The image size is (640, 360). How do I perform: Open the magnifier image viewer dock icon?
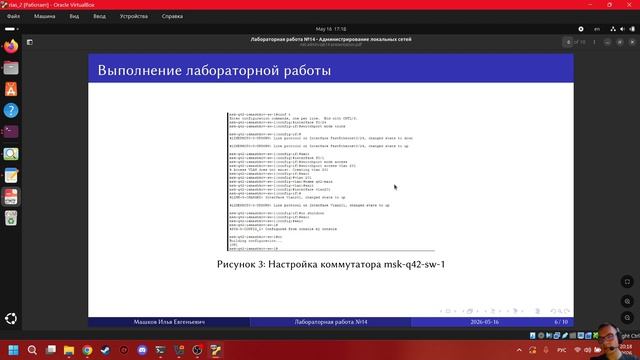(11, 154)
